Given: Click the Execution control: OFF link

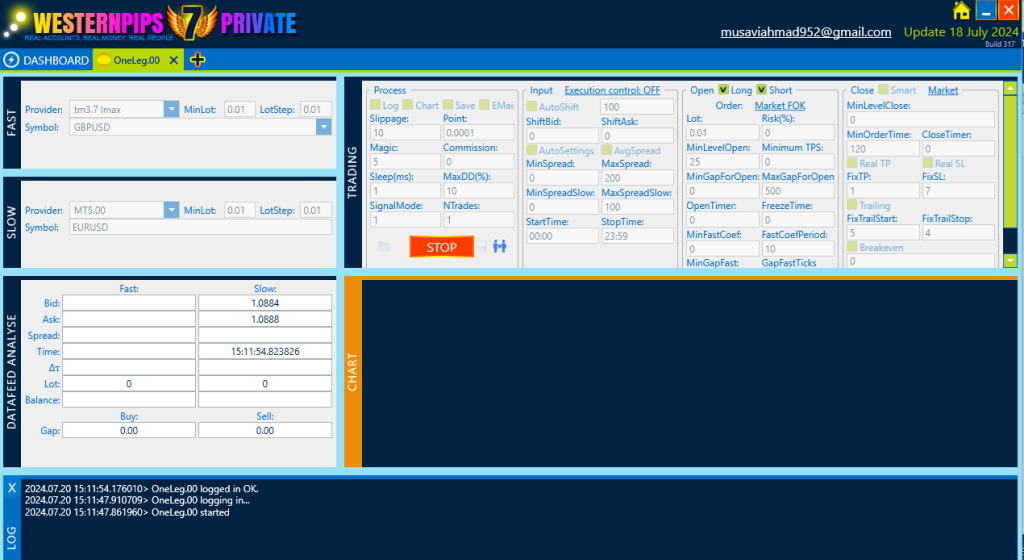Looking at the screenshot, I should (x=613, y=90).
